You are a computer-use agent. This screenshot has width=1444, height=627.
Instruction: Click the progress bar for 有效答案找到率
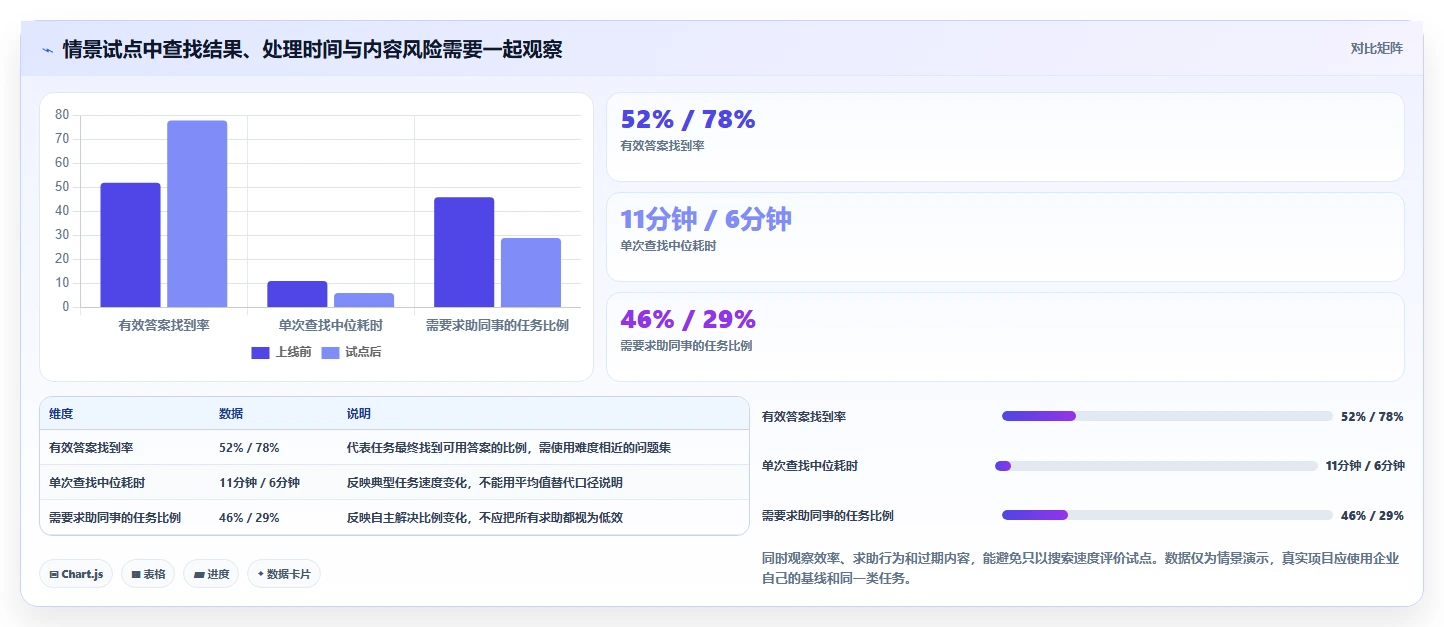[1167, 416]
